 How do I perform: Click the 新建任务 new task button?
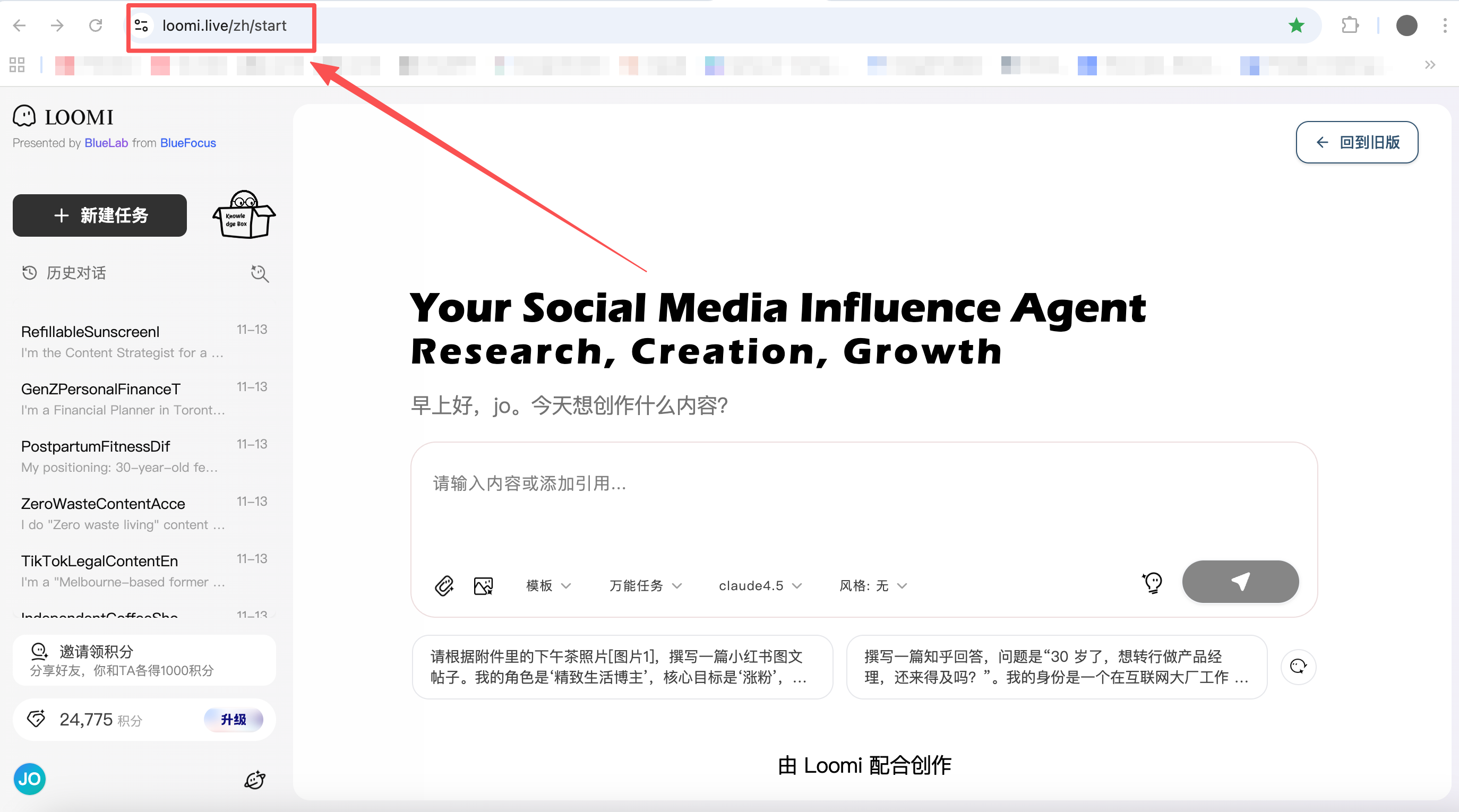point(100,215)
